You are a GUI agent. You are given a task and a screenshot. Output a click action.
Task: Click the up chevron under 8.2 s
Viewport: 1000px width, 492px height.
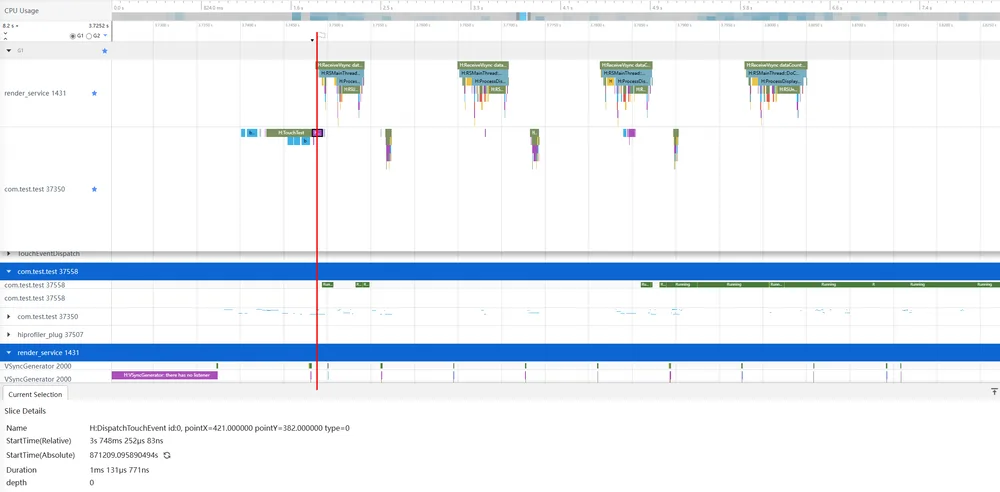5,39
